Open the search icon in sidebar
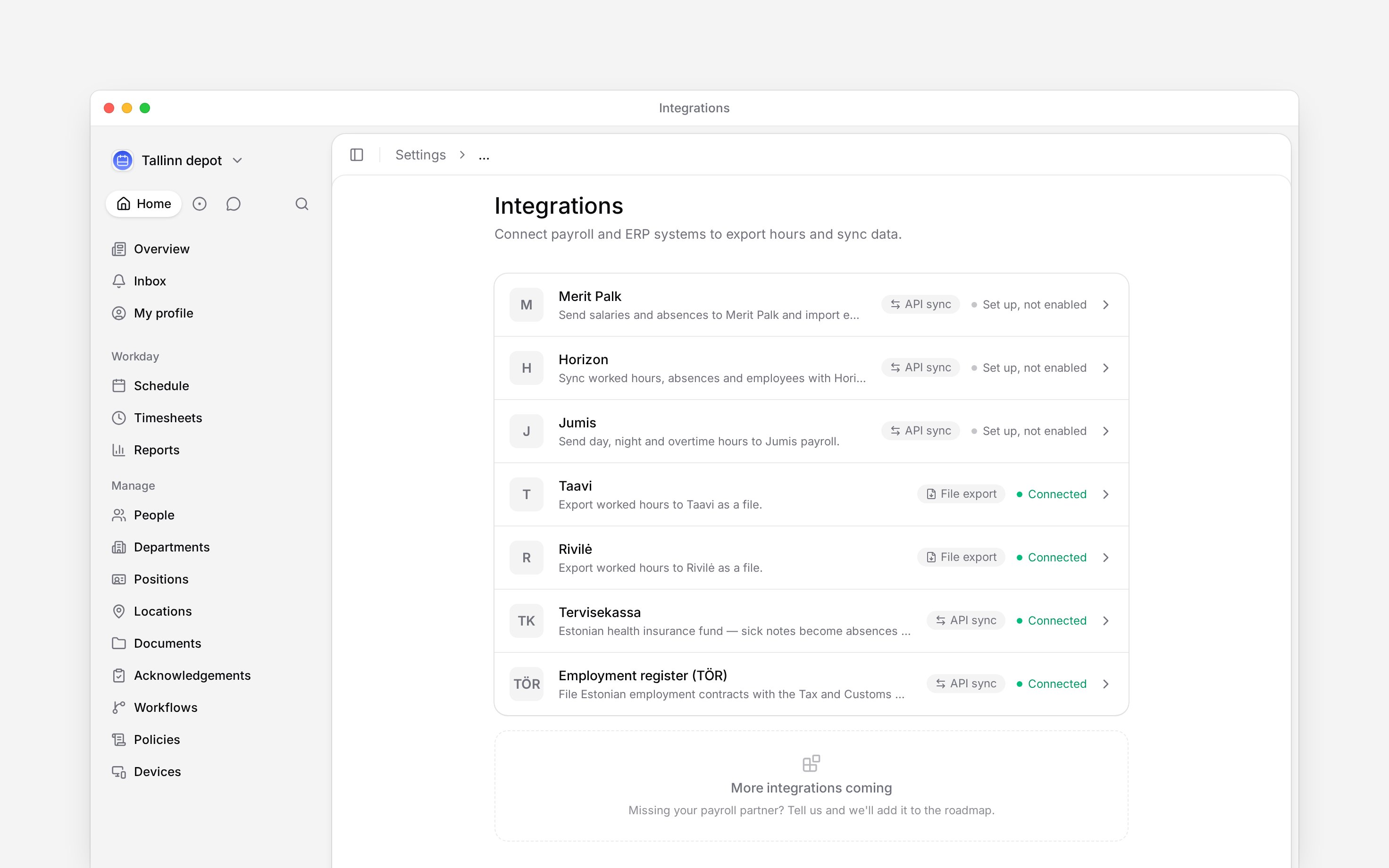The image size is (1389, 868). (302, 204)
